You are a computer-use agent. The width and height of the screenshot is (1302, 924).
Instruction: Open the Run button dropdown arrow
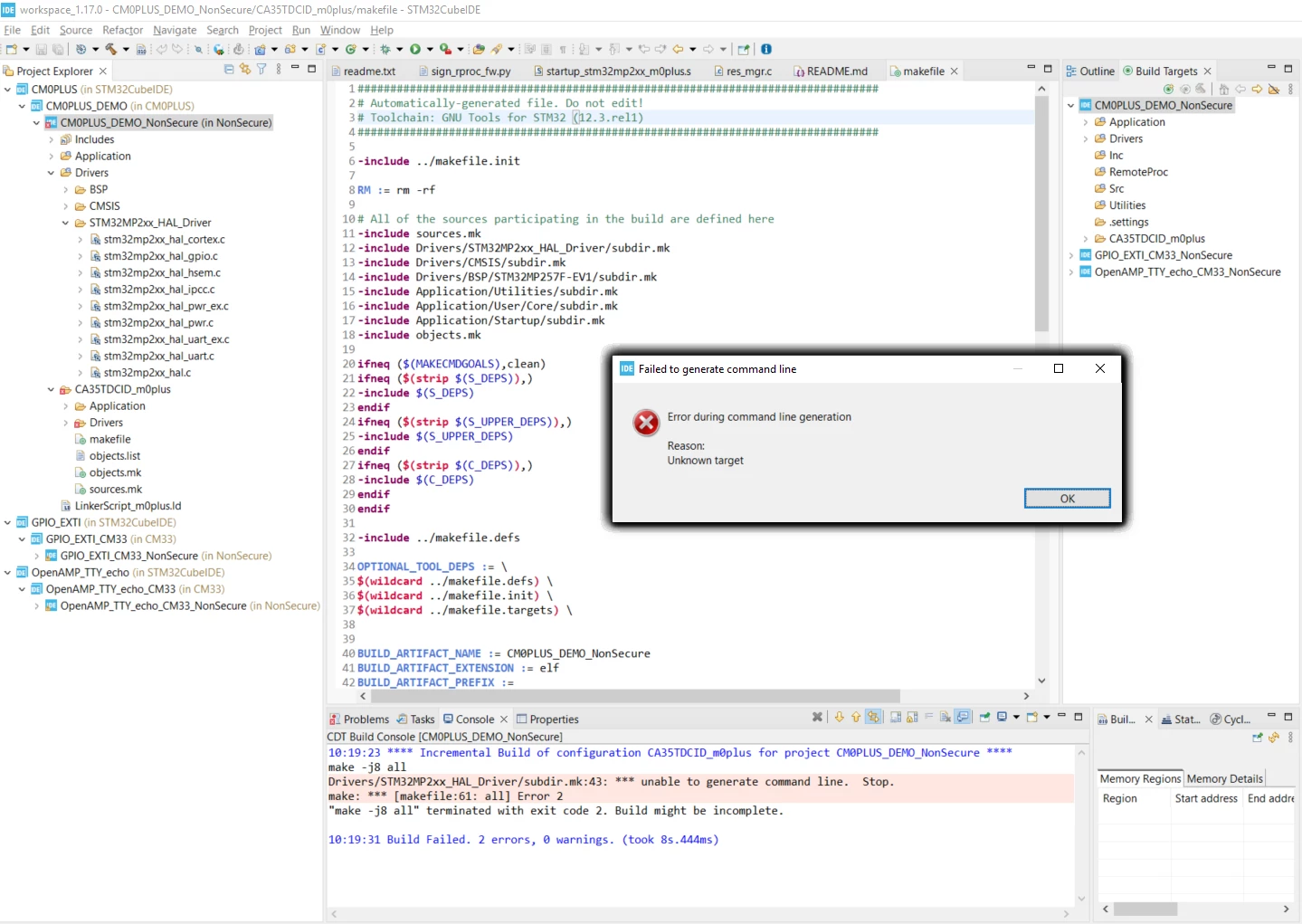click(x=430, y=50)
